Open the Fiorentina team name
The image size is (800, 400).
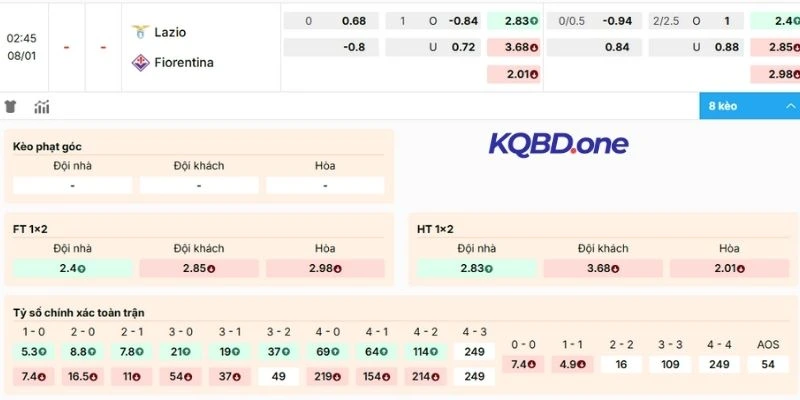pyautogui.click(x=184, y=63)
